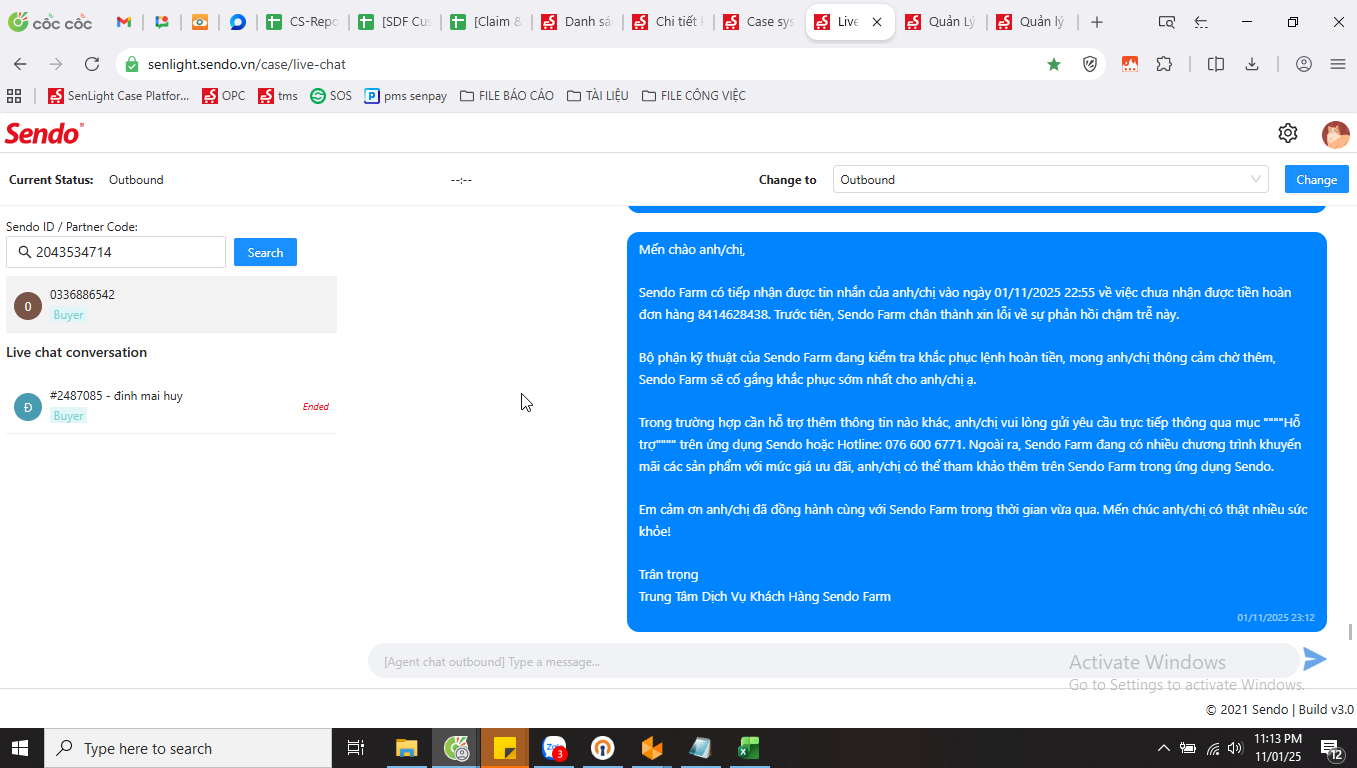Show hidden system tray icons chevron
Screen dimensions: 1357x768
coord(1163,748)
